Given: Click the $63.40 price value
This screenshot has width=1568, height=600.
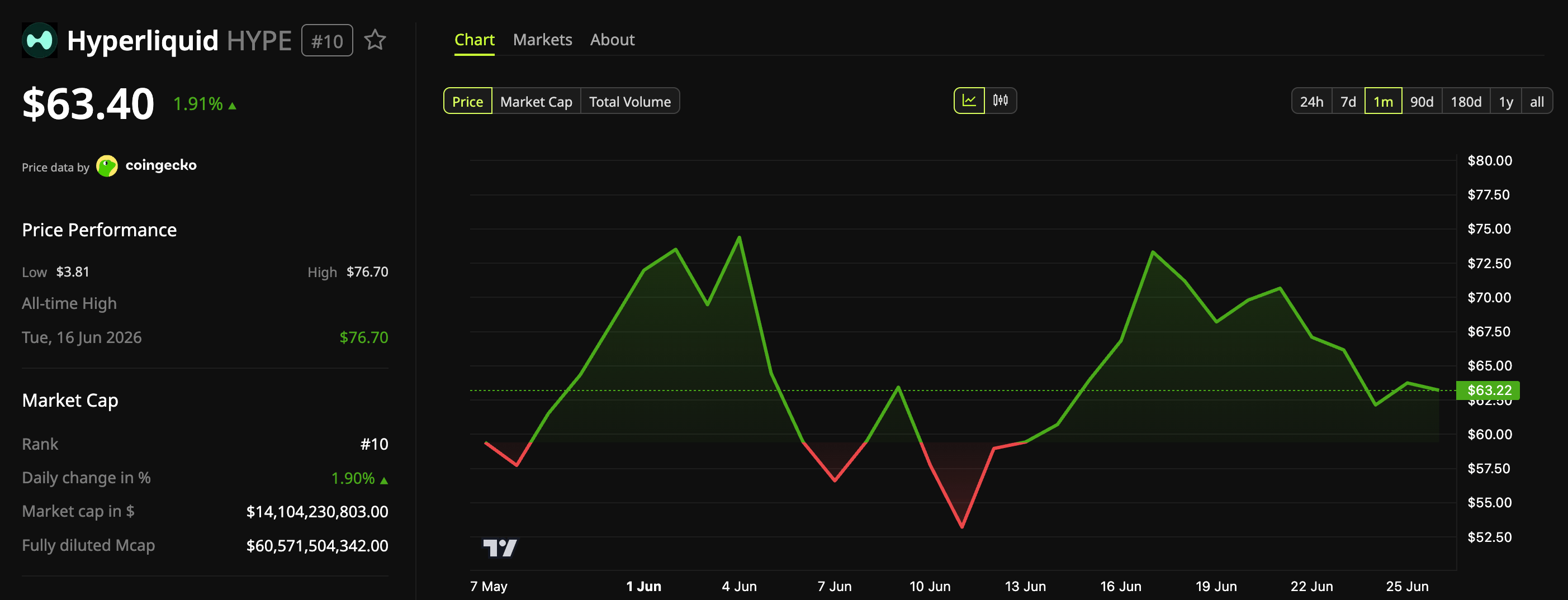Looking at the screenshot, I should (x=88, y=103).
